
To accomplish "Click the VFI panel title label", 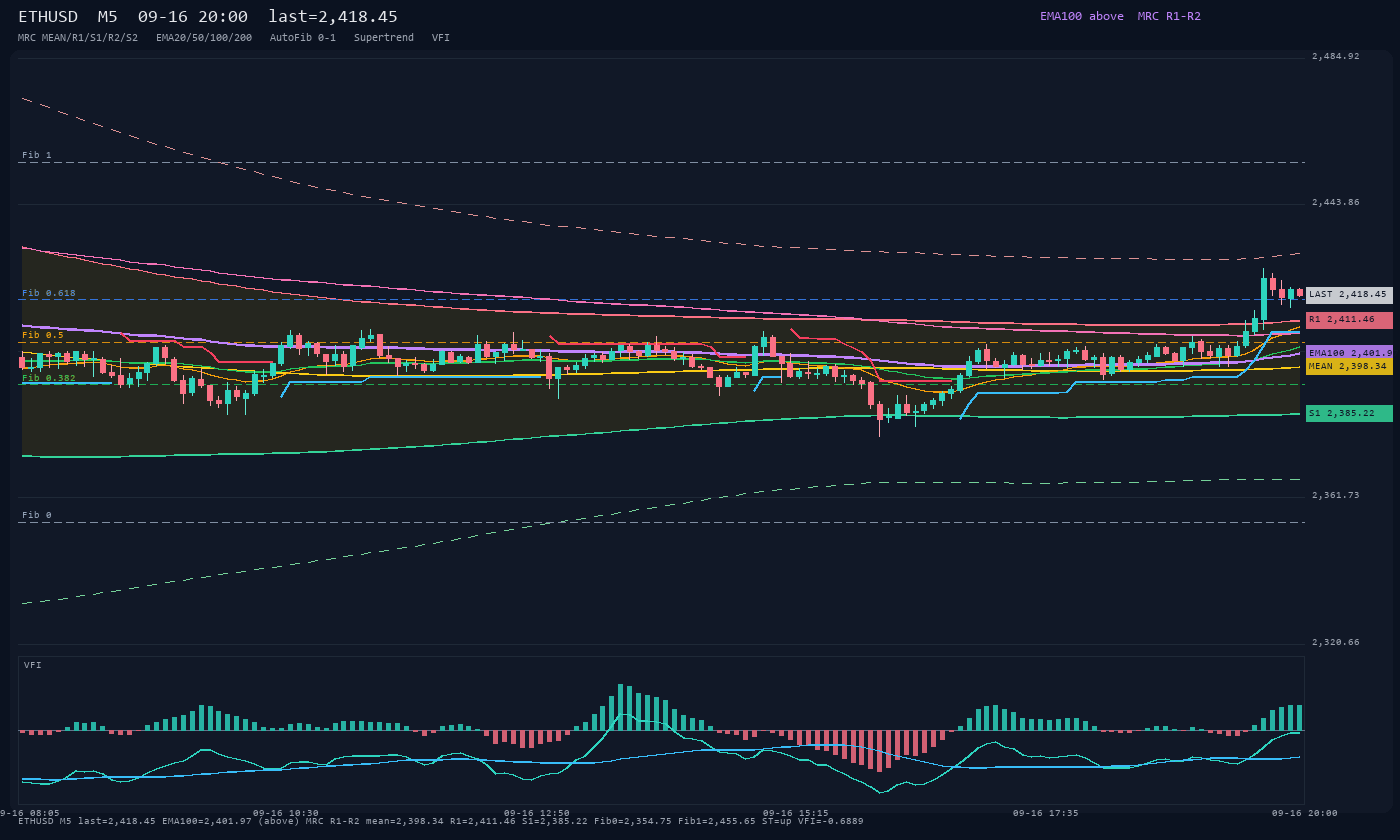I will (x=33, y=665).
